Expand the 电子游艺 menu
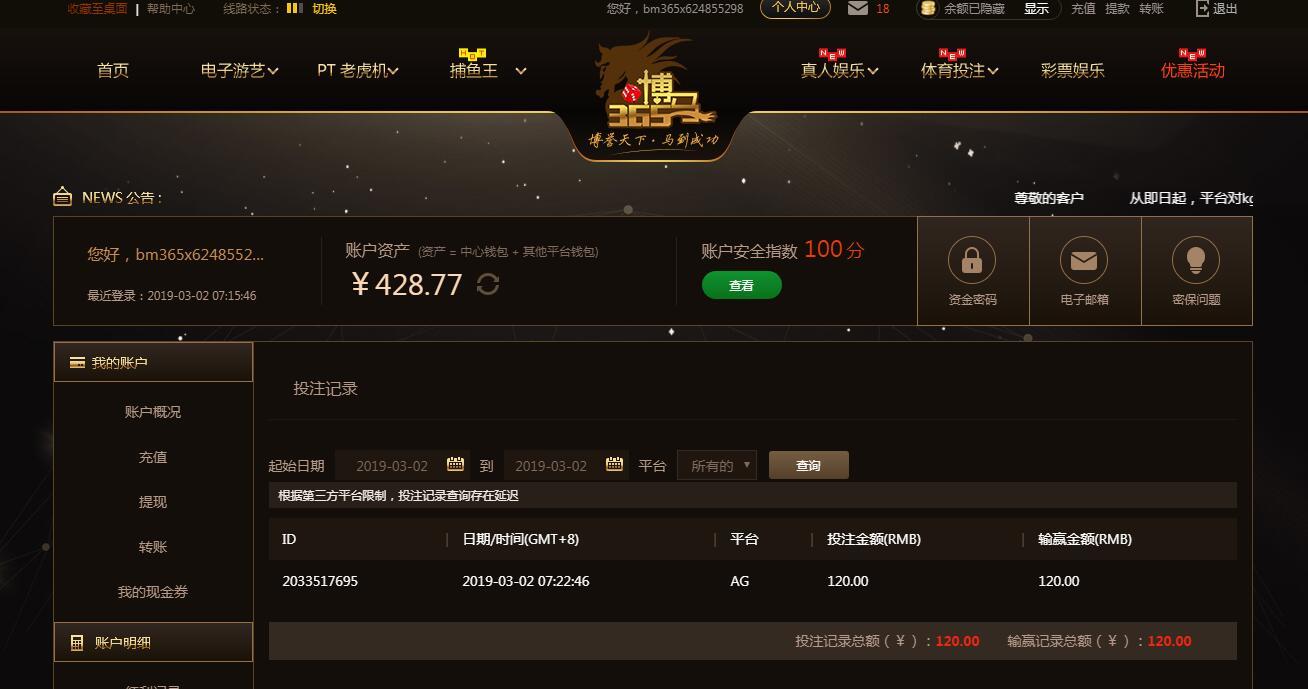1308x689 pixels. coord(239,70)
